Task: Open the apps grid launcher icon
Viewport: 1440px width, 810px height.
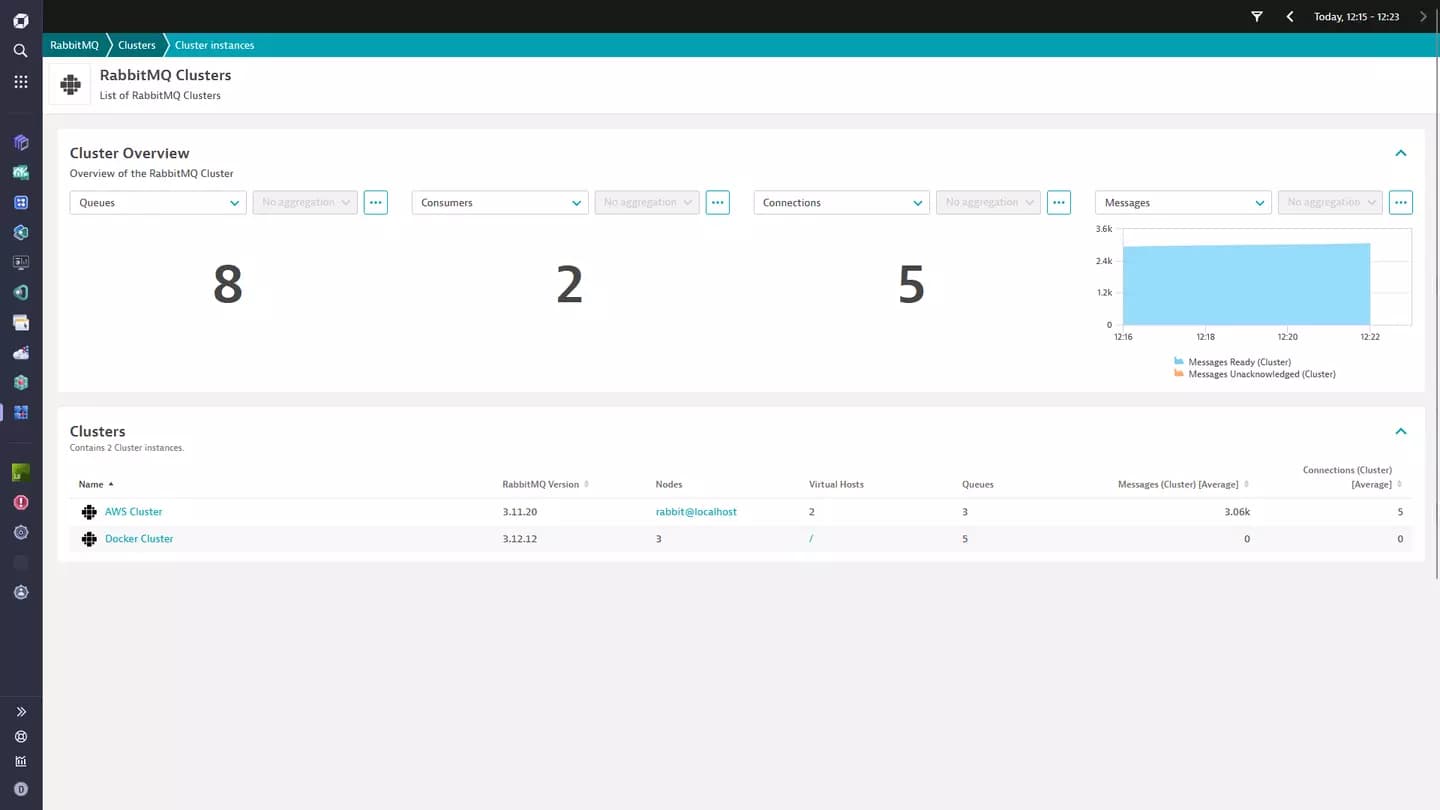Action: [x=20, y=82]
